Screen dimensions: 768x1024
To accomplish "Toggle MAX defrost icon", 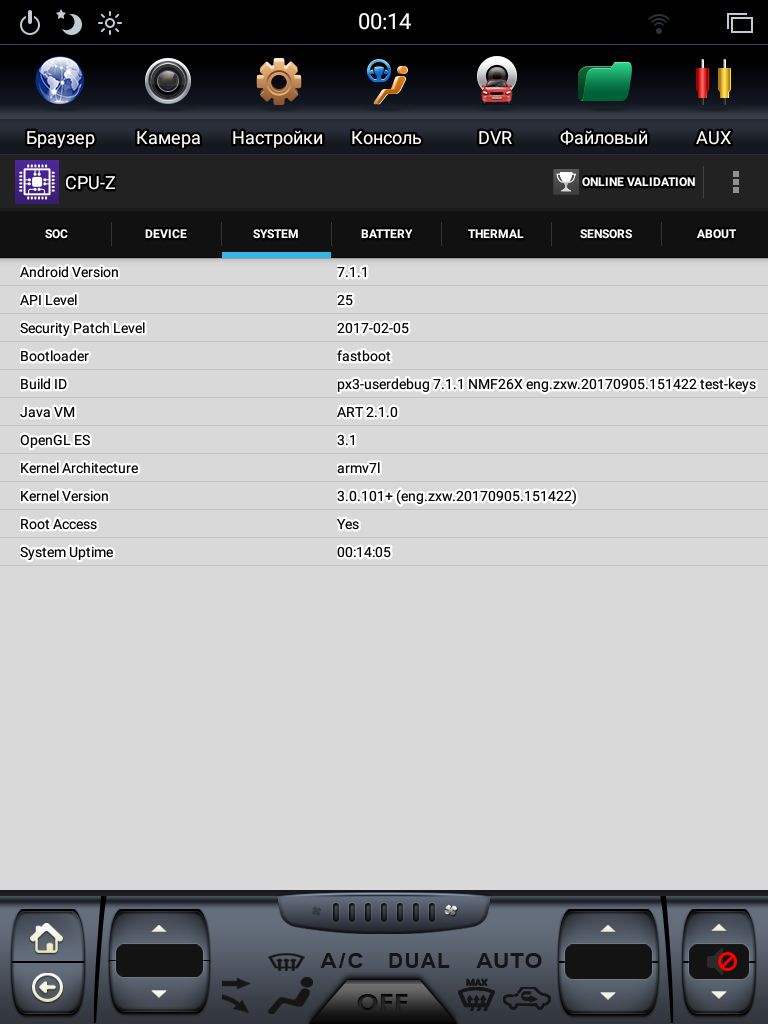I will pyautogui.click(x=477, y=993).
